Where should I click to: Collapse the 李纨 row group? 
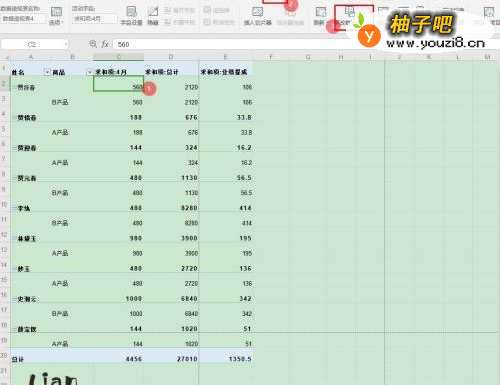[x=14, y=208]
